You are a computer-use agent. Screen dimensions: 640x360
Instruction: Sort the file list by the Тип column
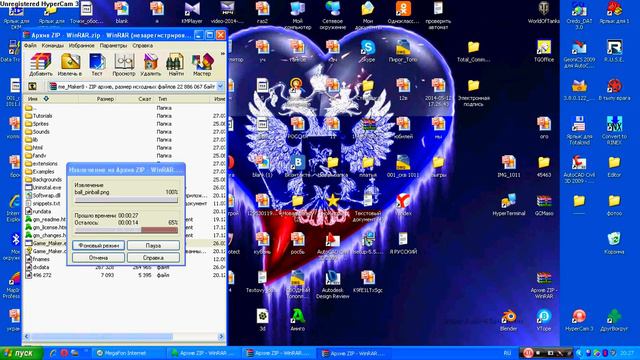(182, 99)
